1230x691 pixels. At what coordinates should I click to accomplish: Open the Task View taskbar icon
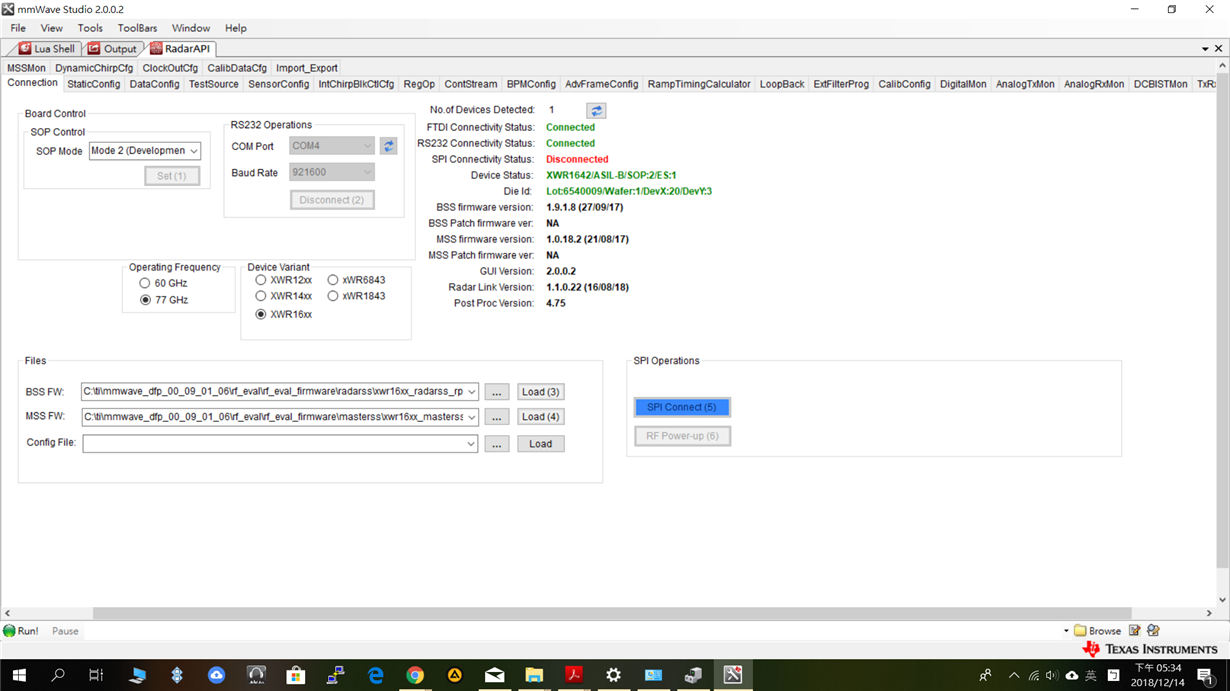[x=96, y=675]
